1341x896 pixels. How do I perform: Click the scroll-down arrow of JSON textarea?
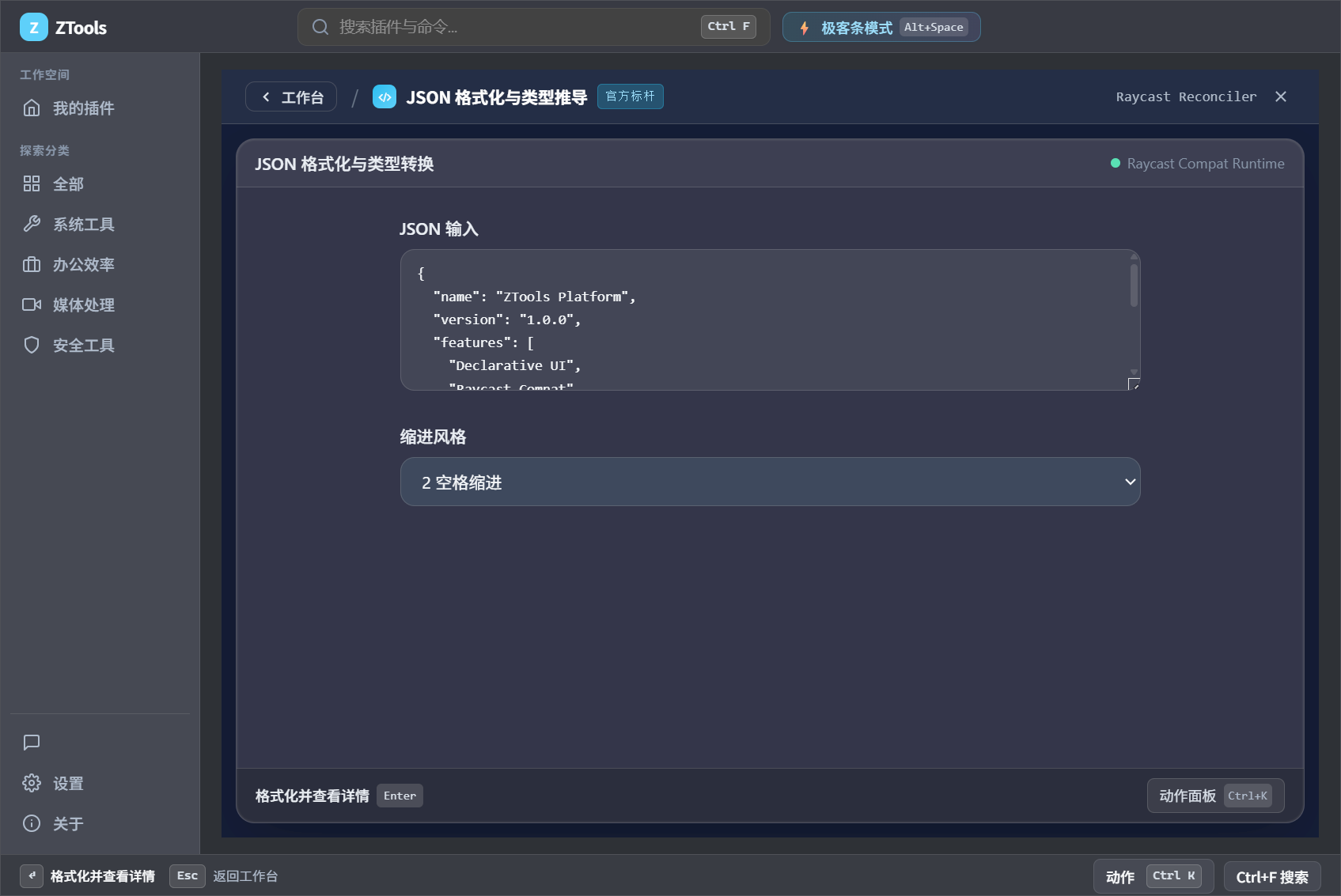coord(1134,372)
